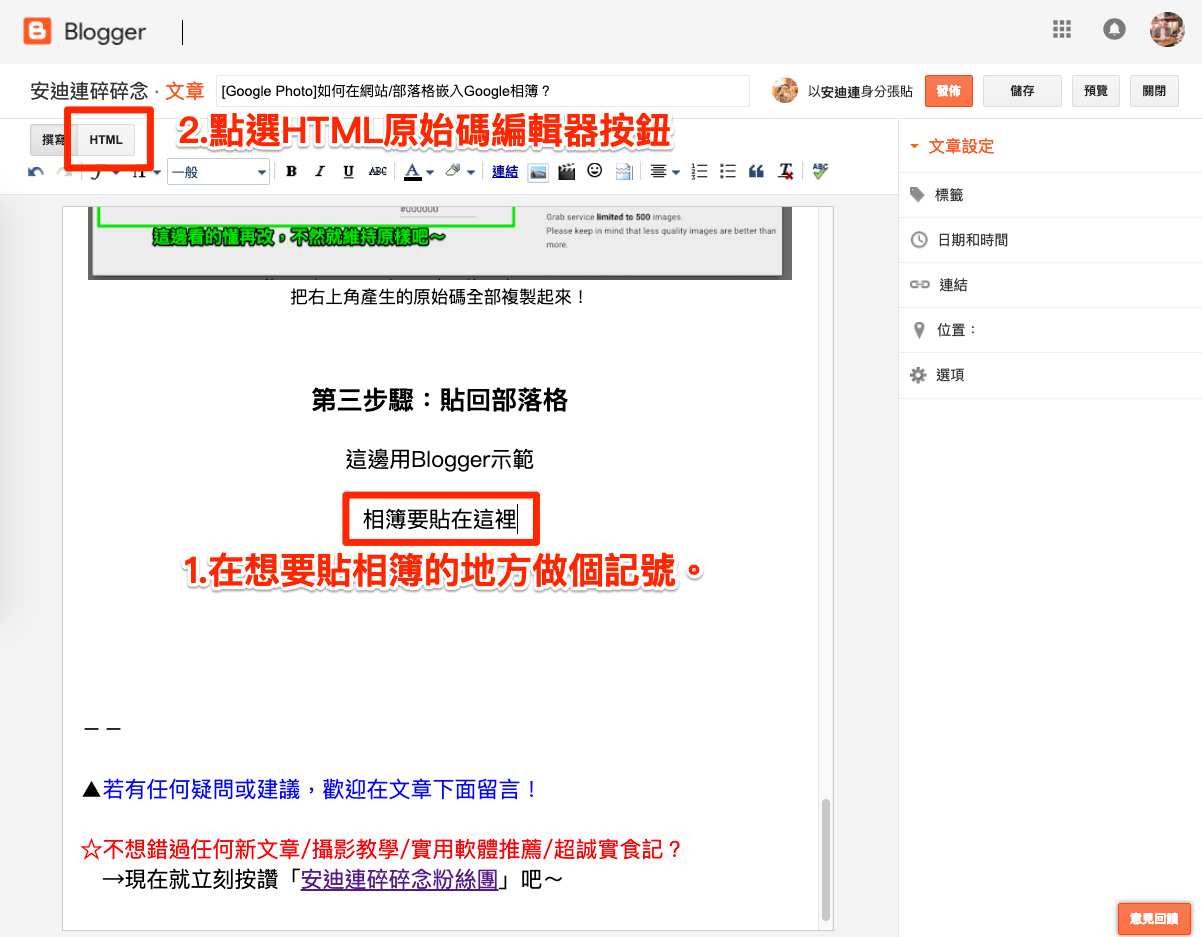Insert a video with the clapperboard icon
This screenshot has height=937, width=1202.
tap(567, 172)
